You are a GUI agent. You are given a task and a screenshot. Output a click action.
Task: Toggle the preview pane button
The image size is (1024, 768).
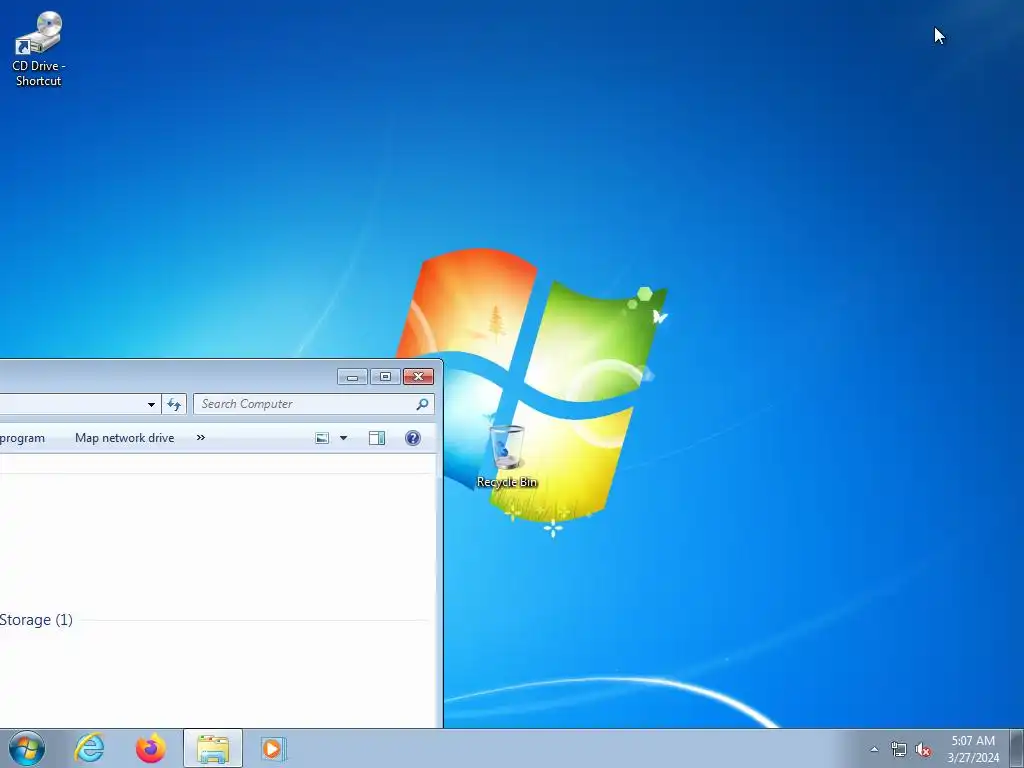click(377, 438)
